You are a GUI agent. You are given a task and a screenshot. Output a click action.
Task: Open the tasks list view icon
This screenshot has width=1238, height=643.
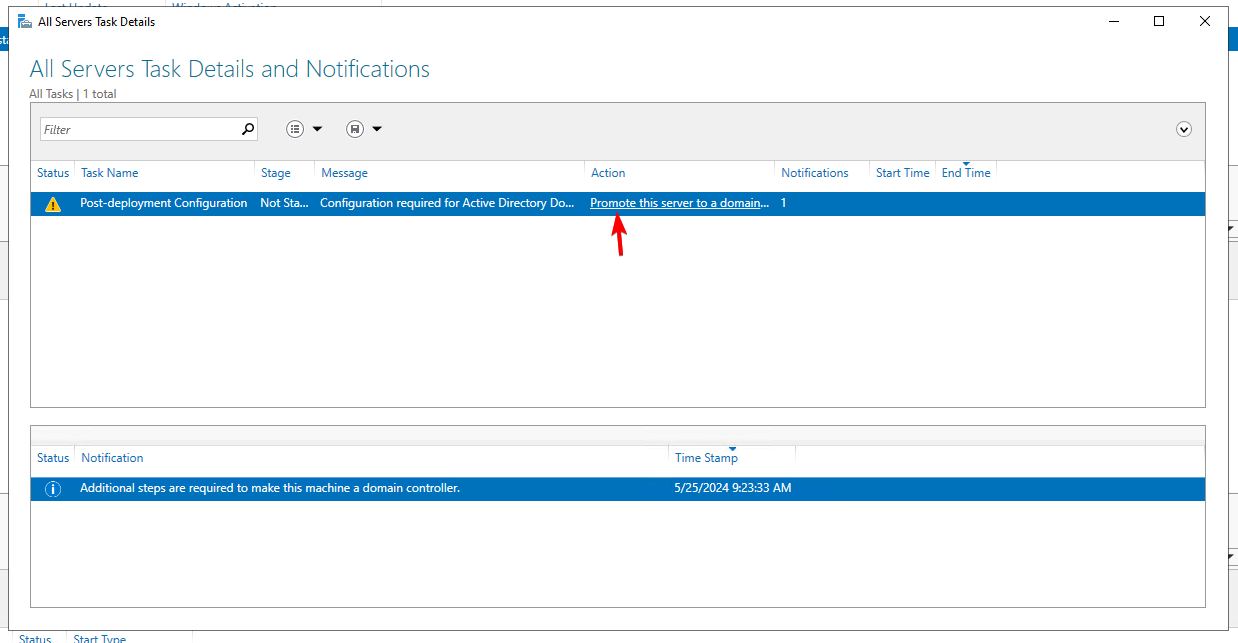[x=294, y=128]
